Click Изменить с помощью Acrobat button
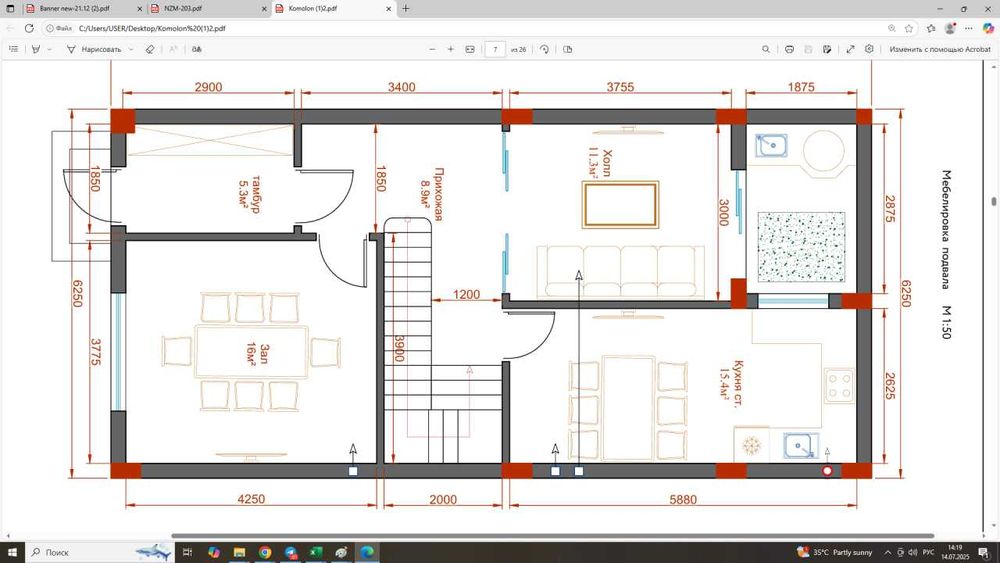 [939, 49]
